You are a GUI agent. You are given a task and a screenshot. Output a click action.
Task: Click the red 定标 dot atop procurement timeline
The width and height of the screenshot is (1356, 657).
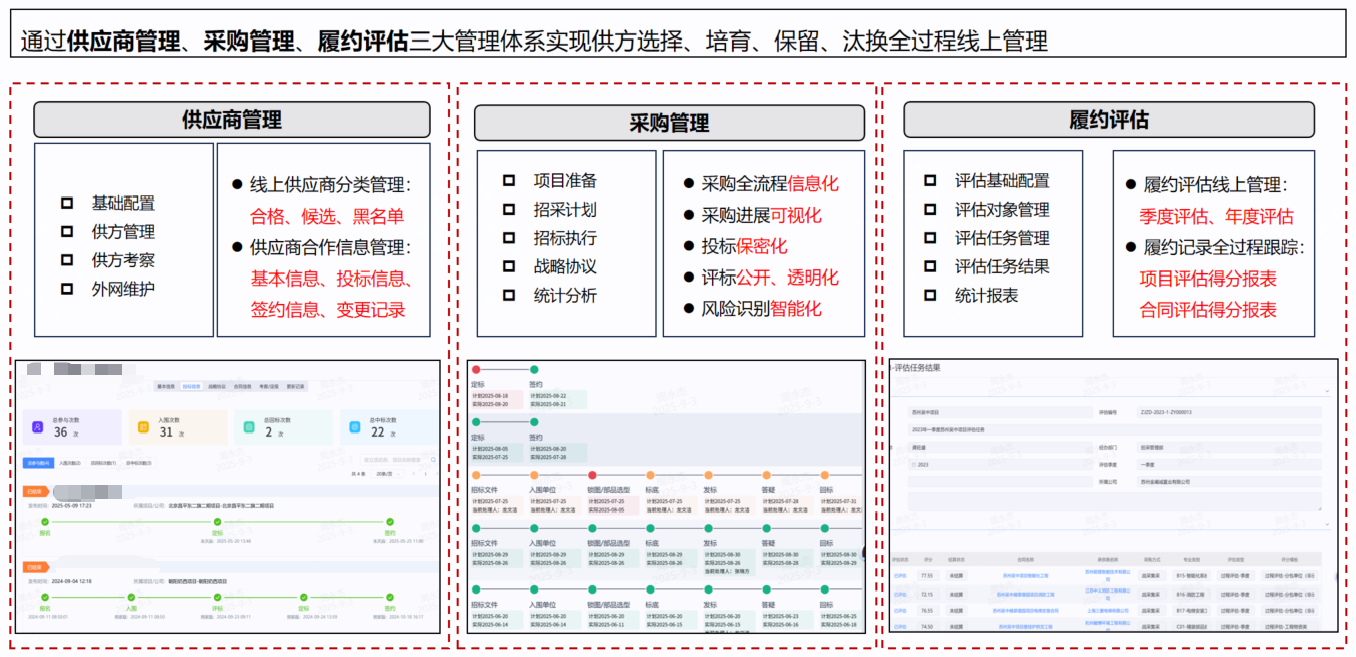click(476, 370)
